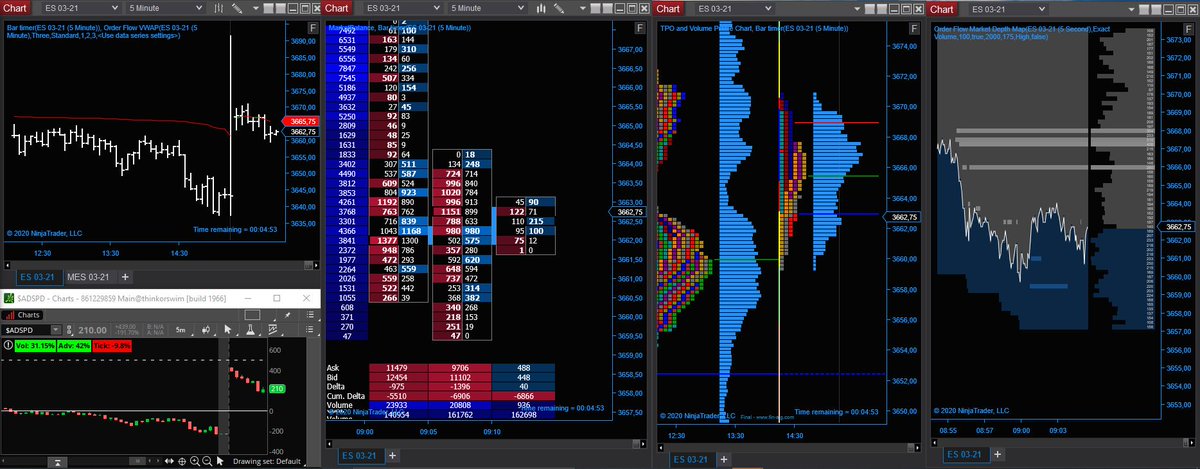Click pin icon in thinkorswim header

tap(287, 315)
